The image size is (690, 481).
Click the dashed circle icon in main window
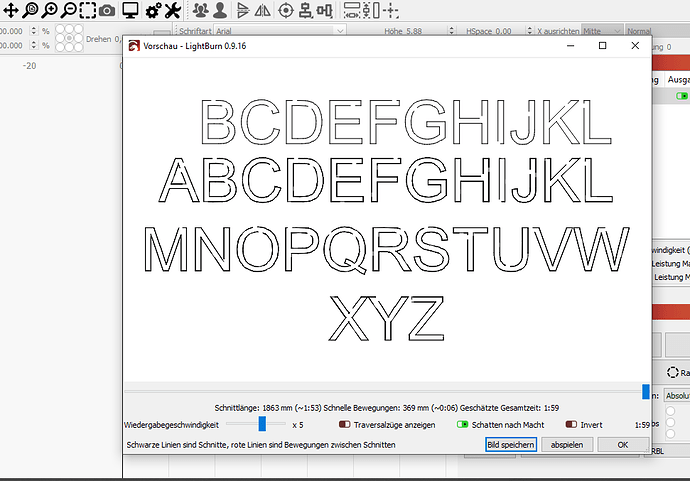[x=672, y=372]
